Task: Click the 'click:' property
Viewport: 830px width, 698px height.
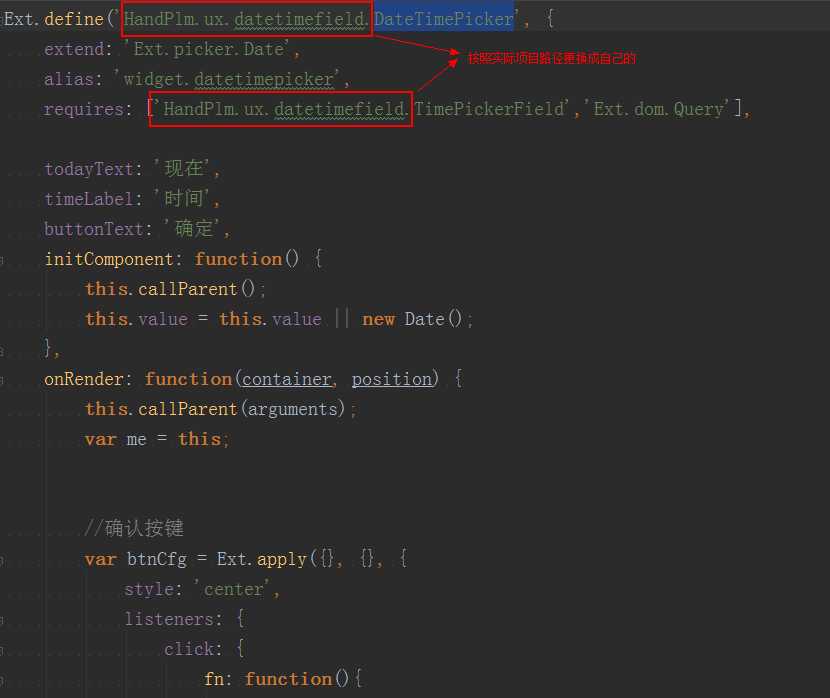Action: coord(192,649)
